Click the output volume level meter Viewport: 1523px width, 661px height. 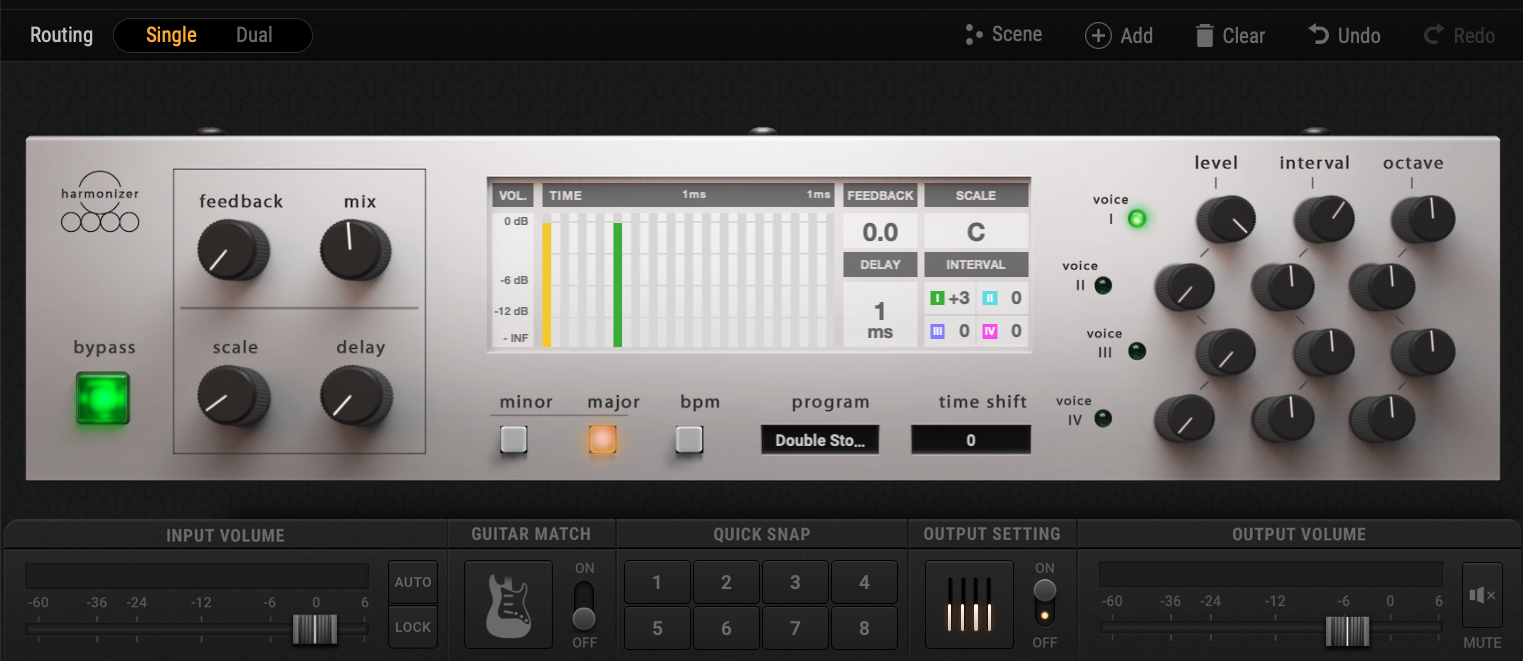[1271, 574]
